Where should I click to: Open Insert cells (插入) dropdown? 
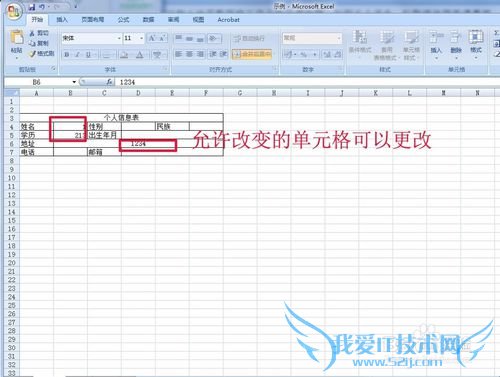(436, 45)
